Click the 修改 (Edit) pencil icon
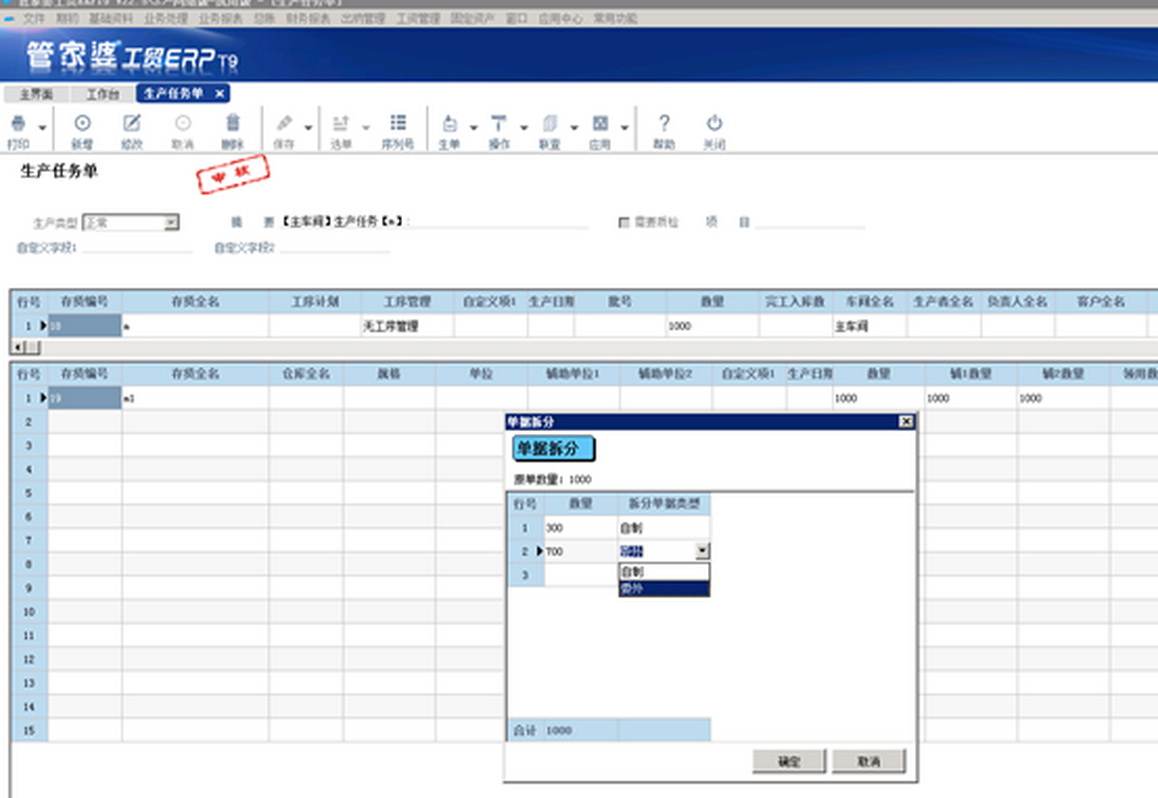The height and width of the screenshot is (798, 1158). coord(132,124)
